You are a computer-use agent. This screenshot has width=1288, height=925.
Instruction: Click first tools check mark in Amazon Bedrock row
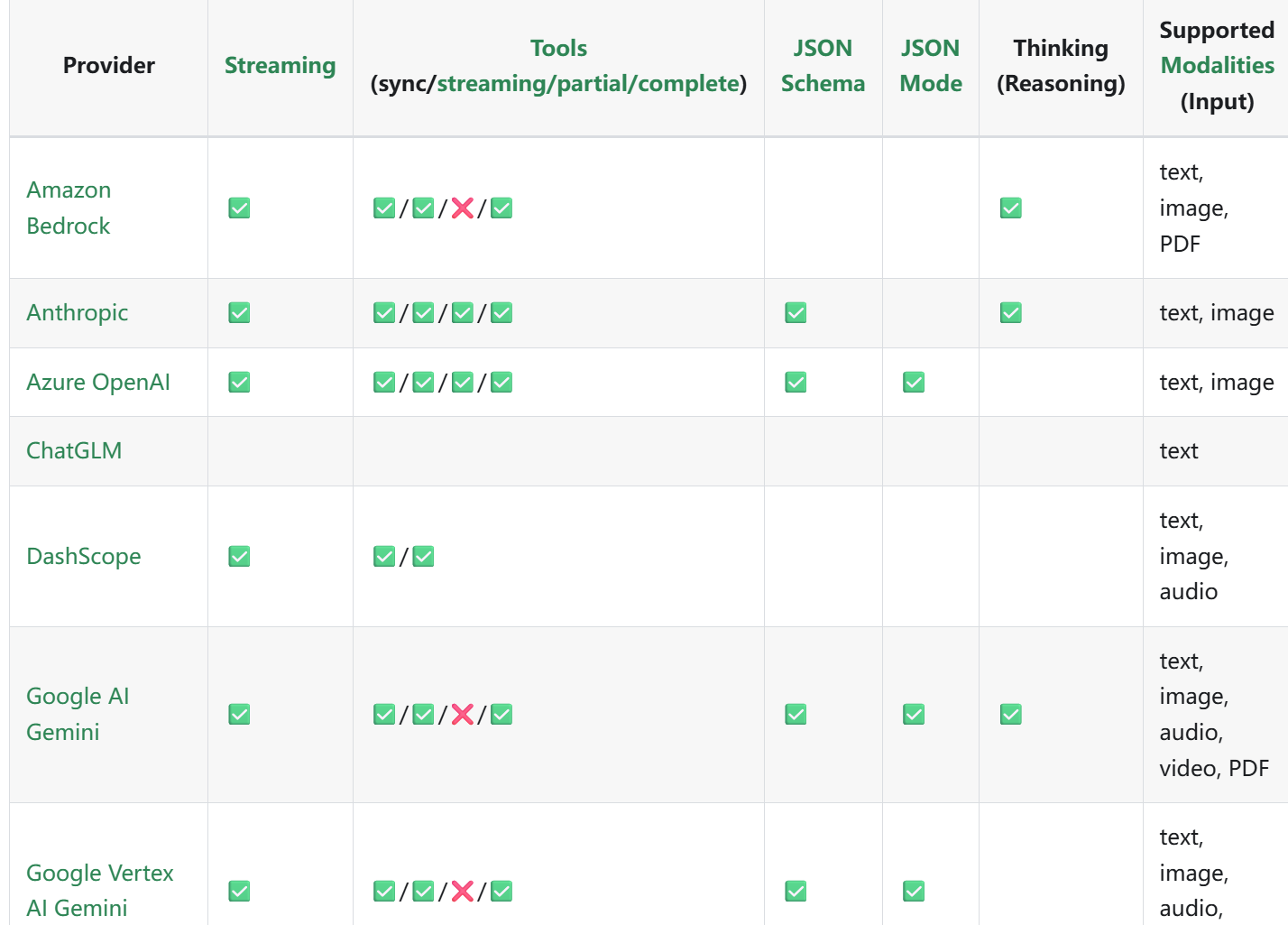tap(384, 208)
